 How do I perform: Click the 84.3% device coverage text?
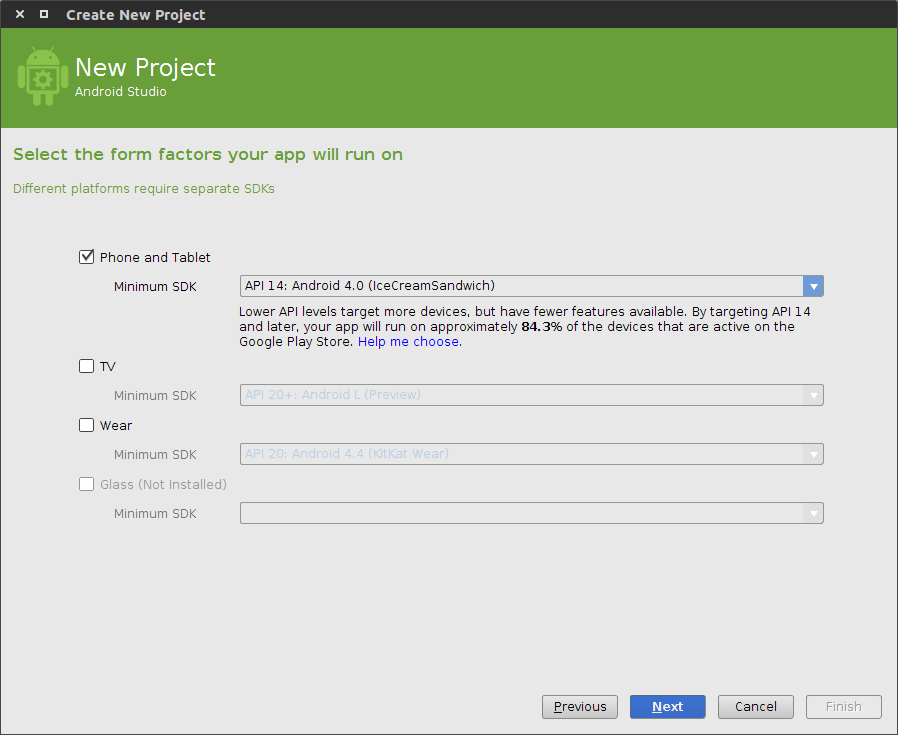point(542,327)
